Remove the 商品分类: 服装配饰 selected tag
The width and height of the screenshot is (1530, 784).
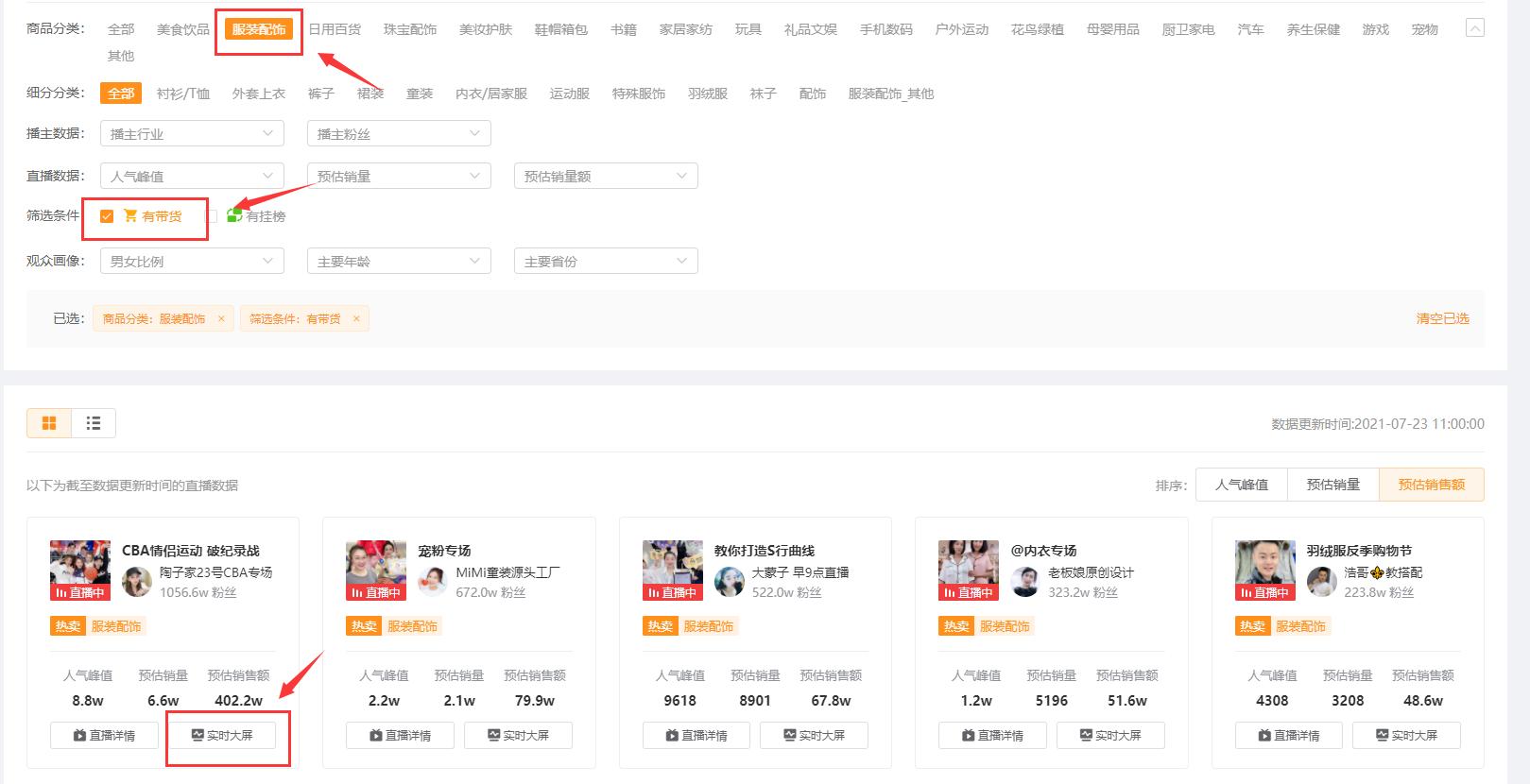221,318
